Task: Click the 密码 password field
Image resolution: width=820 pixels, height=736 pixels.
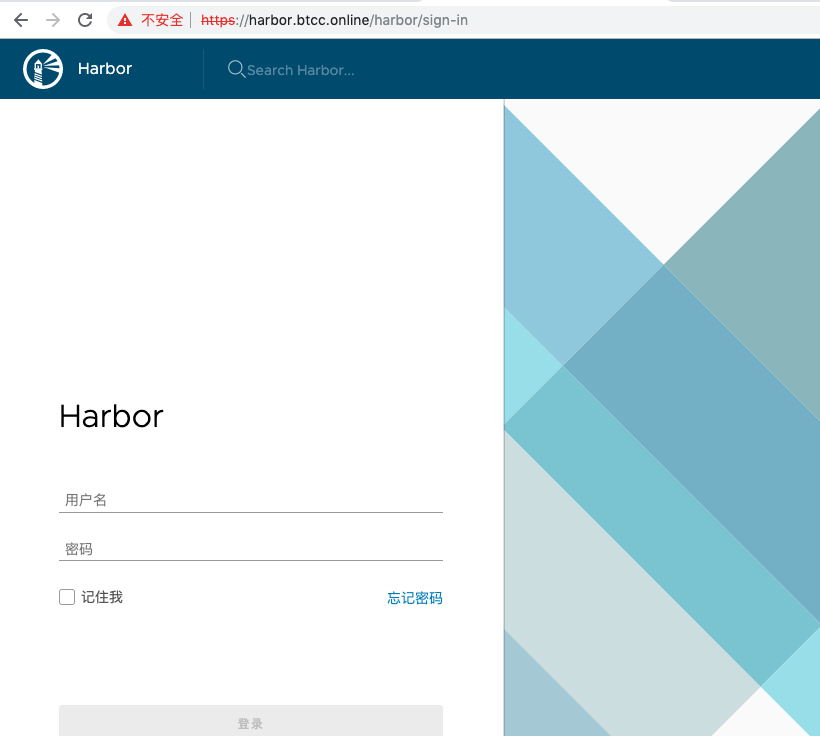Action: [x=250, y=549]
